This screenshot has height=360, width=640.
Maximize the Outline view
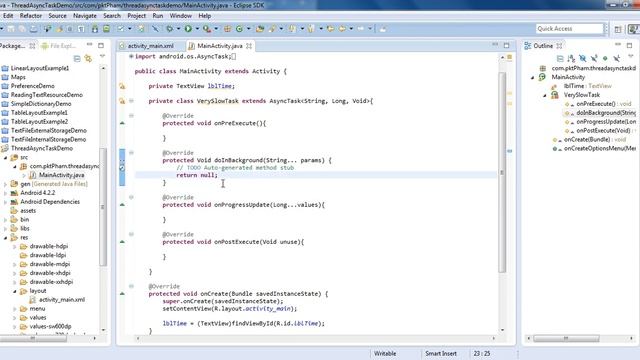[x=629, y=46]
